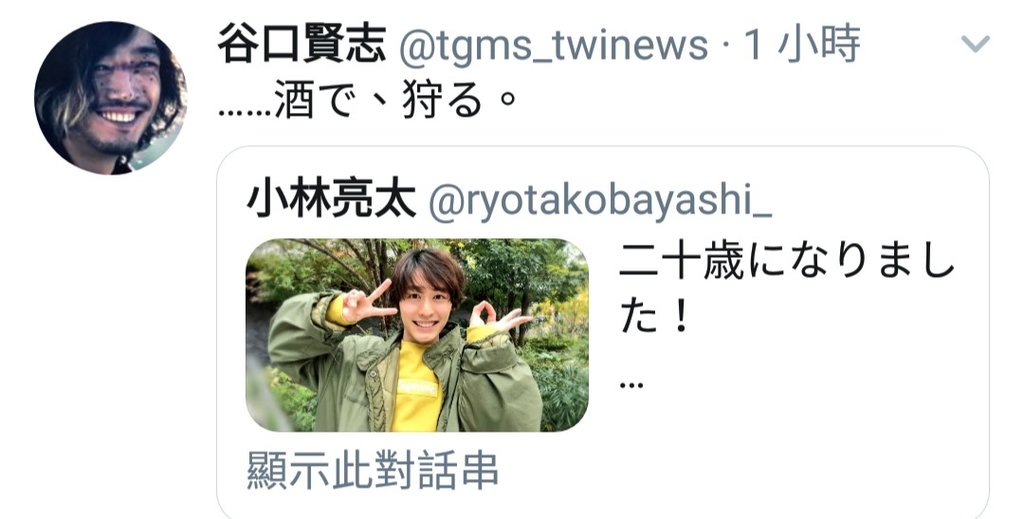
Task: Expand the truncated quote ellipsis
Action: click(x=631, y=384)
